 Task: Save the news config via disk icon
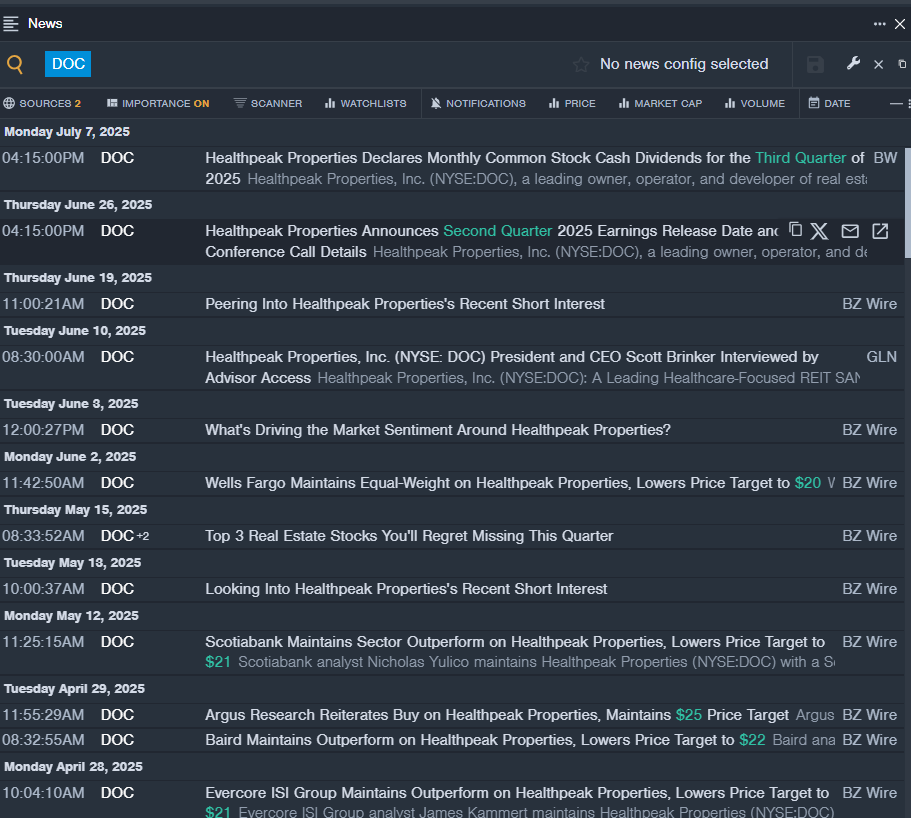[815, 64]
